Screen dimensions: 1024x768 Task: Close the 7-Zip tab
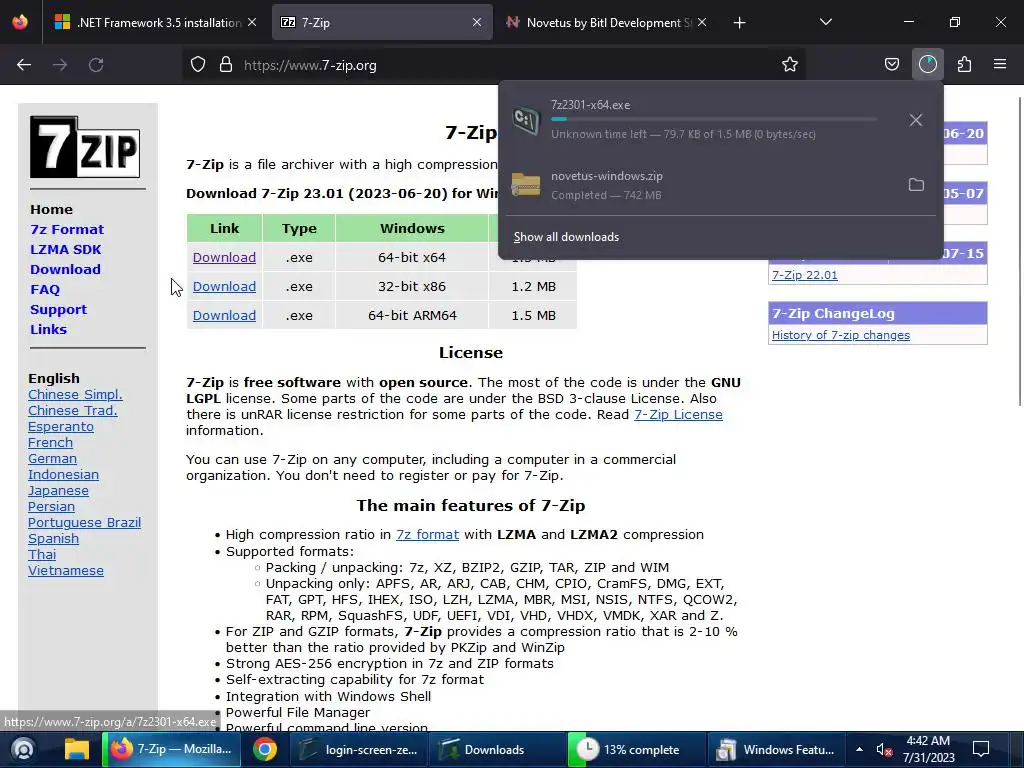477,22
